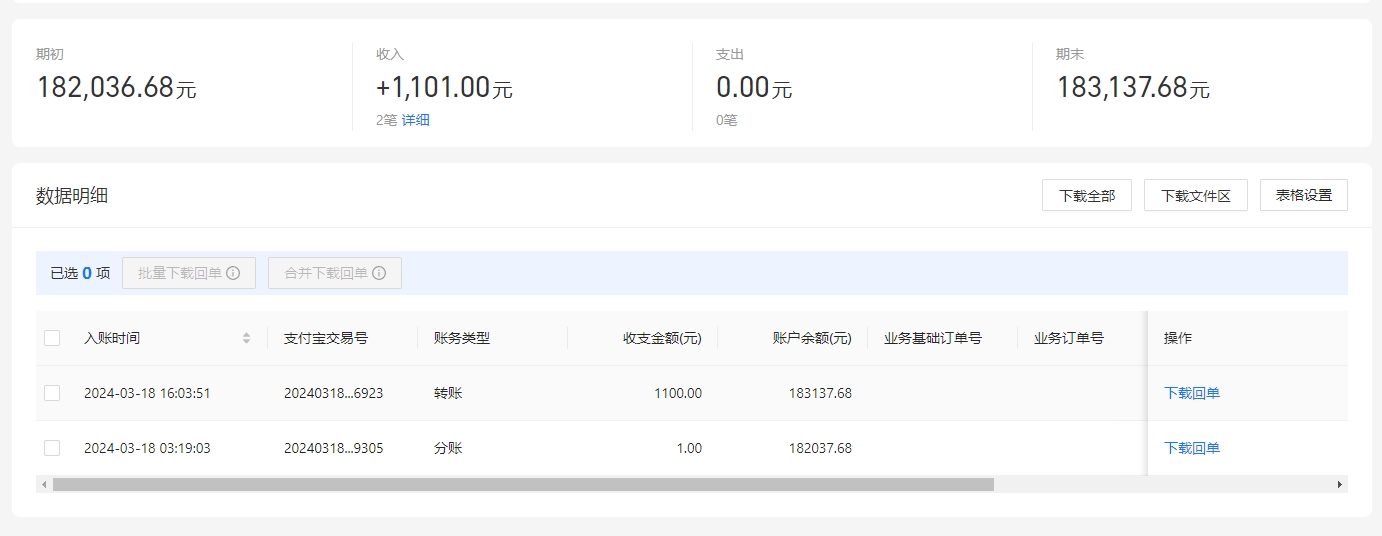The image size is (1382, 536).
Task: Check the row dated 2024-03-18 03:19:03
Action: (52, 448)
